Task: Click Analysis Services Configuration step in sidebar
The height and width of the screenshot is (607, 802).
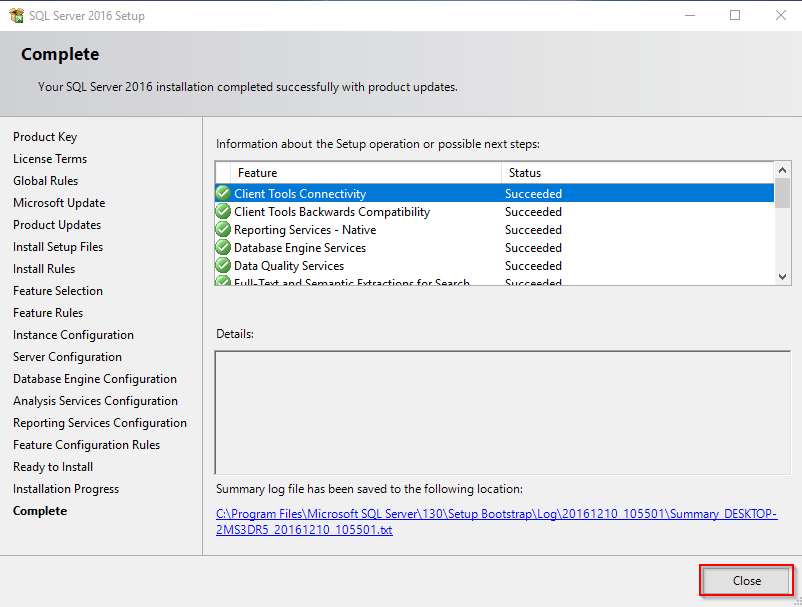Action: click(x=95, y=400)
